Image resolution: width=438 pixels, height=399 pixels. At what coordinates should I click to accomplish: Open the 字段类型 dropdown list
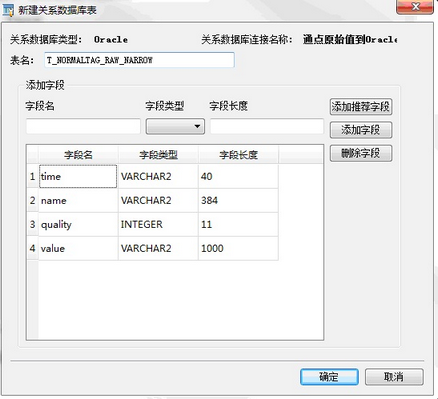click(x=175, y=127)
